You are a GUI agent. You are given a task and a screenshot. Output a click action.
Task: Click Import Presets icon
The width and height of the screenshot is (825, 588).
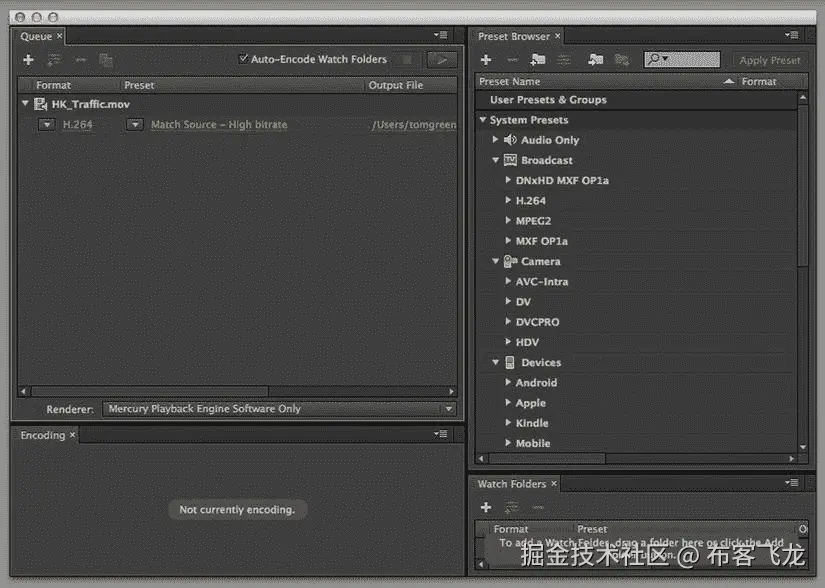[x=596, y=60]
